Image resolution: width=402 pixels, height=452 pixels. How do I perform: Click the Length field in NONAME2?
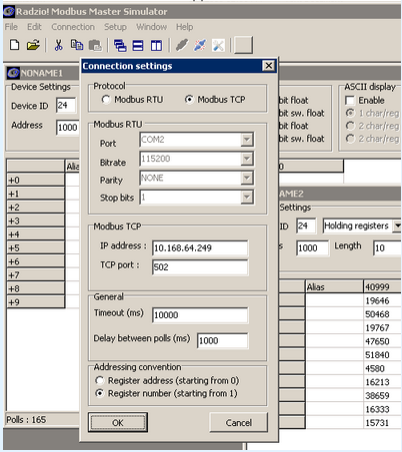pyautogui.click(x=387, y=248)
